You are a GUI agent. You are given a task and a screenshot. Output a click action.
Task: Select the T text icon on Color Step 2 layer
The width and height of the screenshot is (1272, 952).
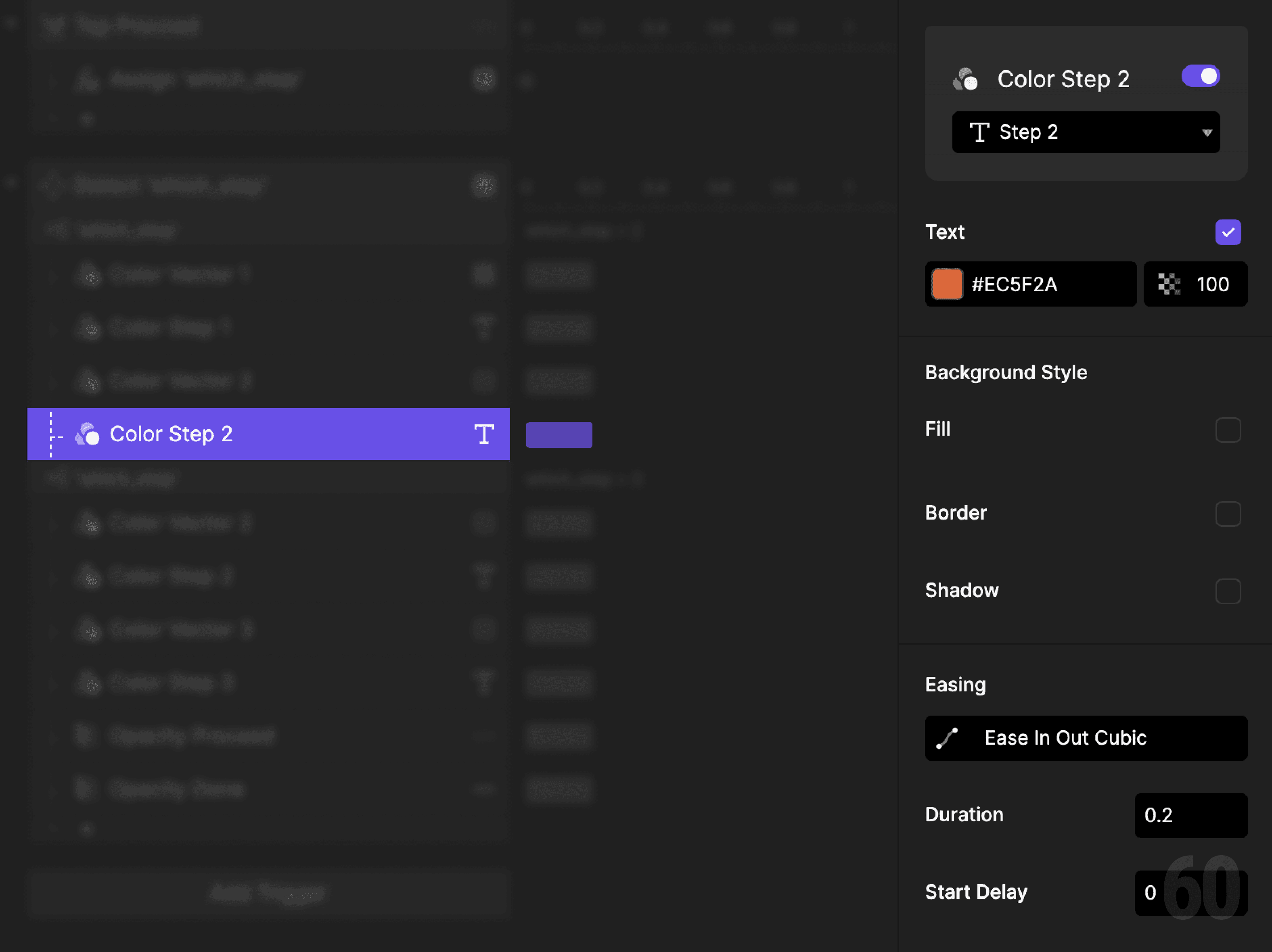click(483, 434)
